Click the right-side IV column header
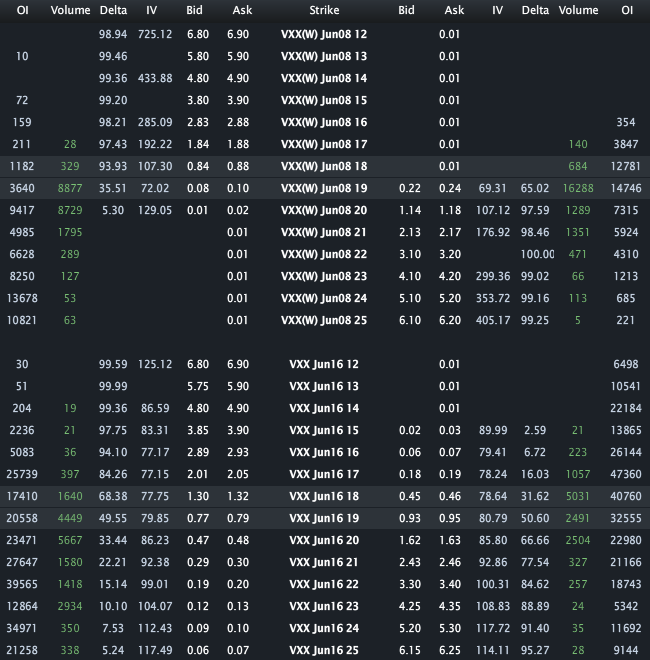This screenshot has height=660, width=650. 498,10
